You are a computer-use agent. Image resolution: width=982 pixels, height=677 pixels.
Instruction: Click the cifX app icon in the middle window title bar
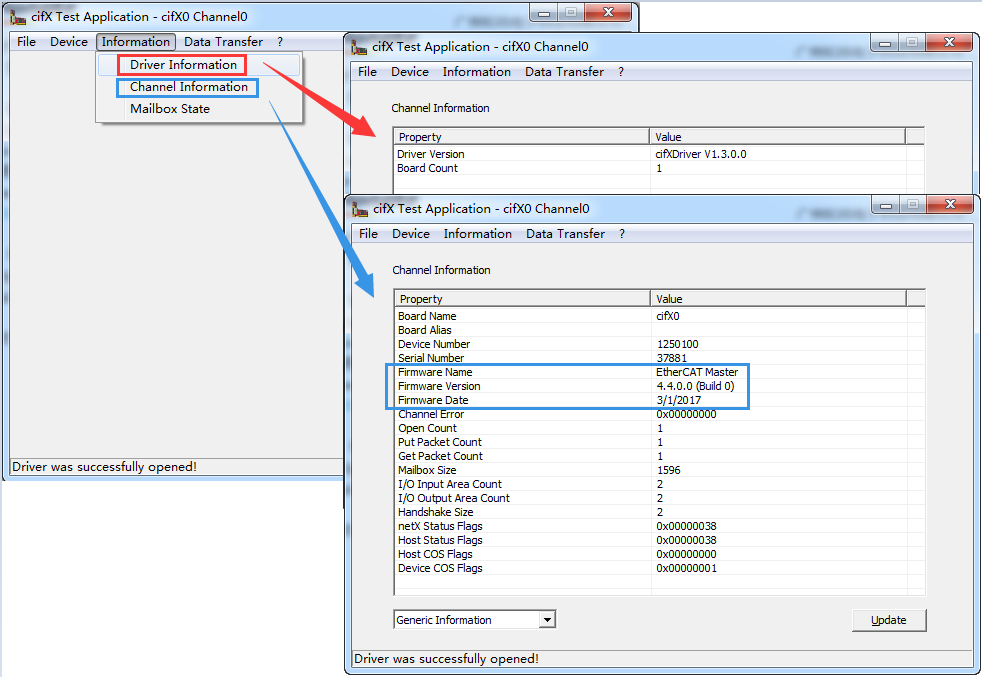point(359,47)
